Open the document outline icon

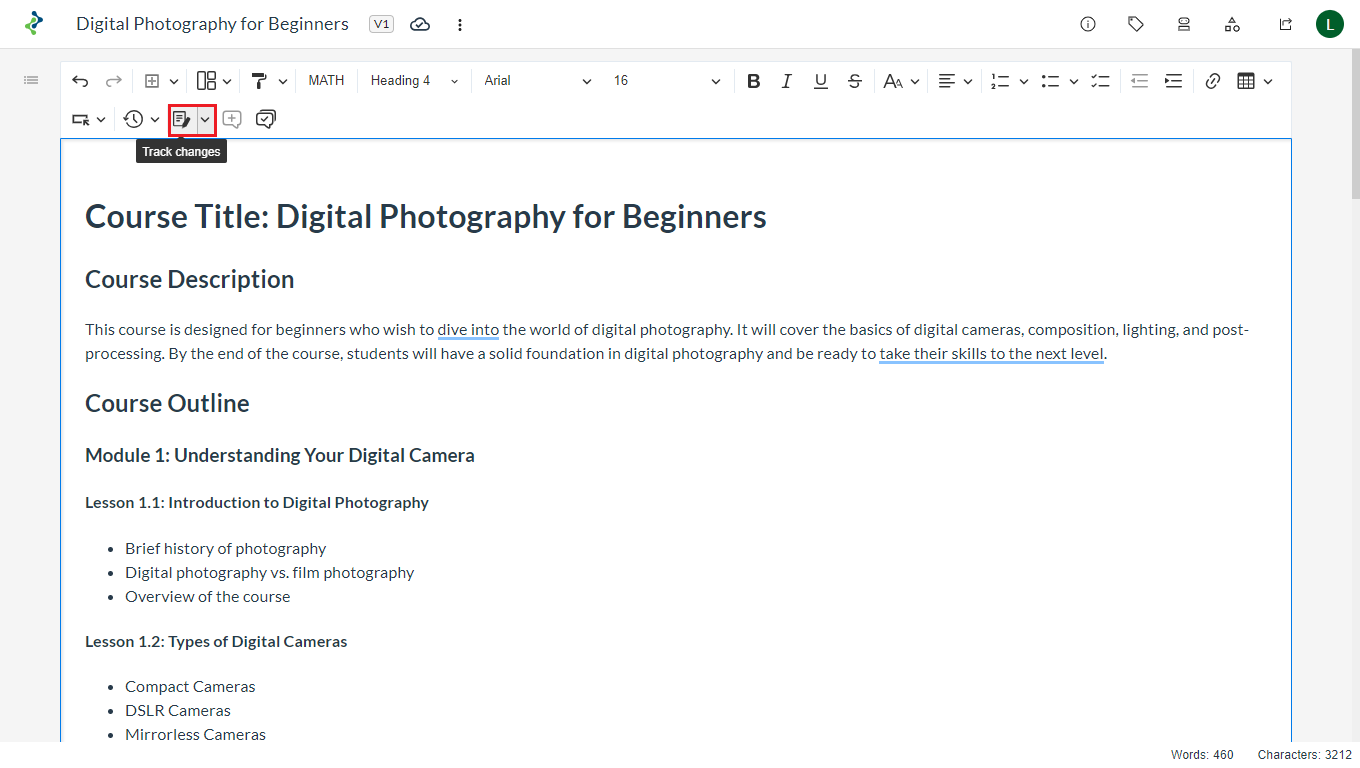coord(31,80)
